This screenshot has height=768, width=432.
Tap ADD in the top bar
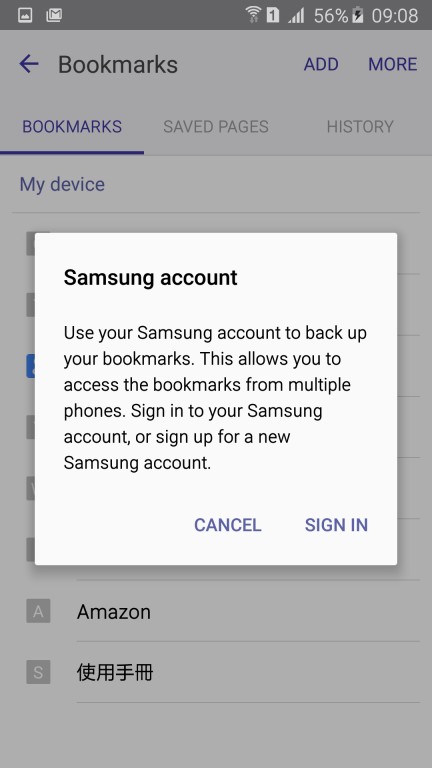point(321,64)
